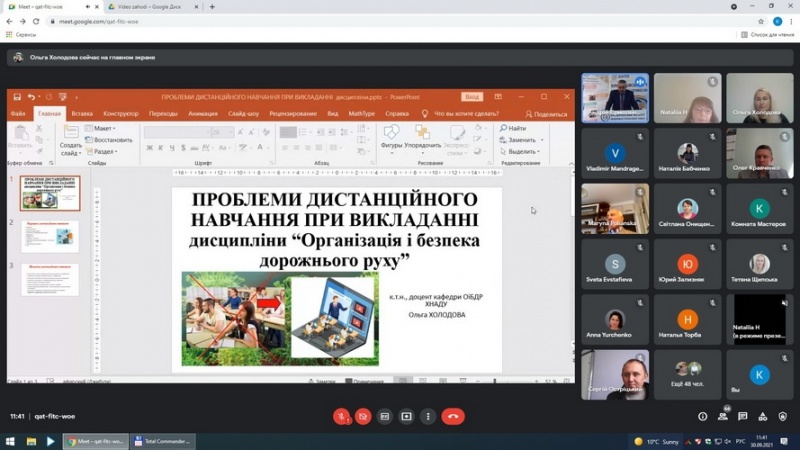800x450 pixels.
Task: Click the Present now screen-share icon
Action: click(407, 416)
